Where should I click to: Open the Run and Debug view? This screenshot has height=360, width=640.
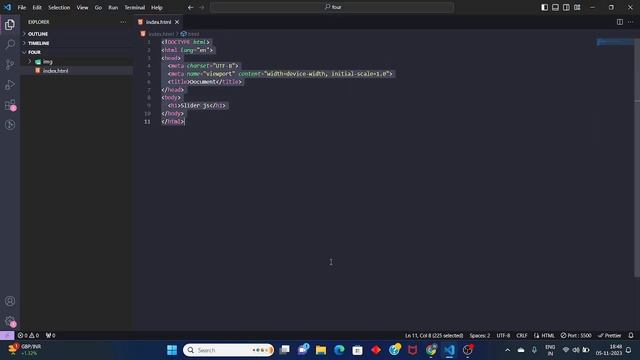coord(10,85)
